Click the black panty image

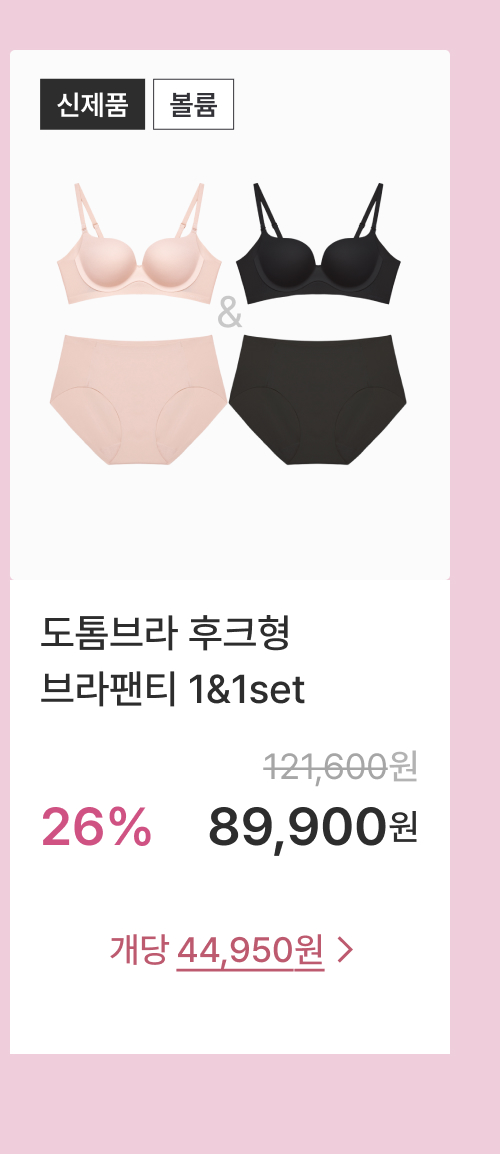coord(317,400)
